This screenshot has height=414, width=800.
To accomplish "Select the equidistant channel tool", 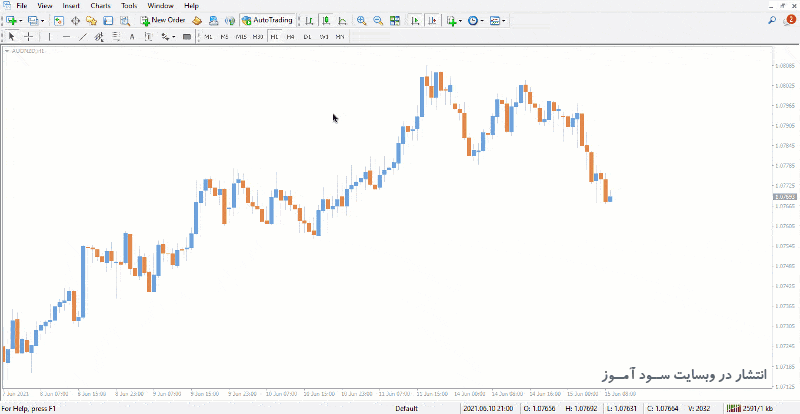I will pos(99,36).
